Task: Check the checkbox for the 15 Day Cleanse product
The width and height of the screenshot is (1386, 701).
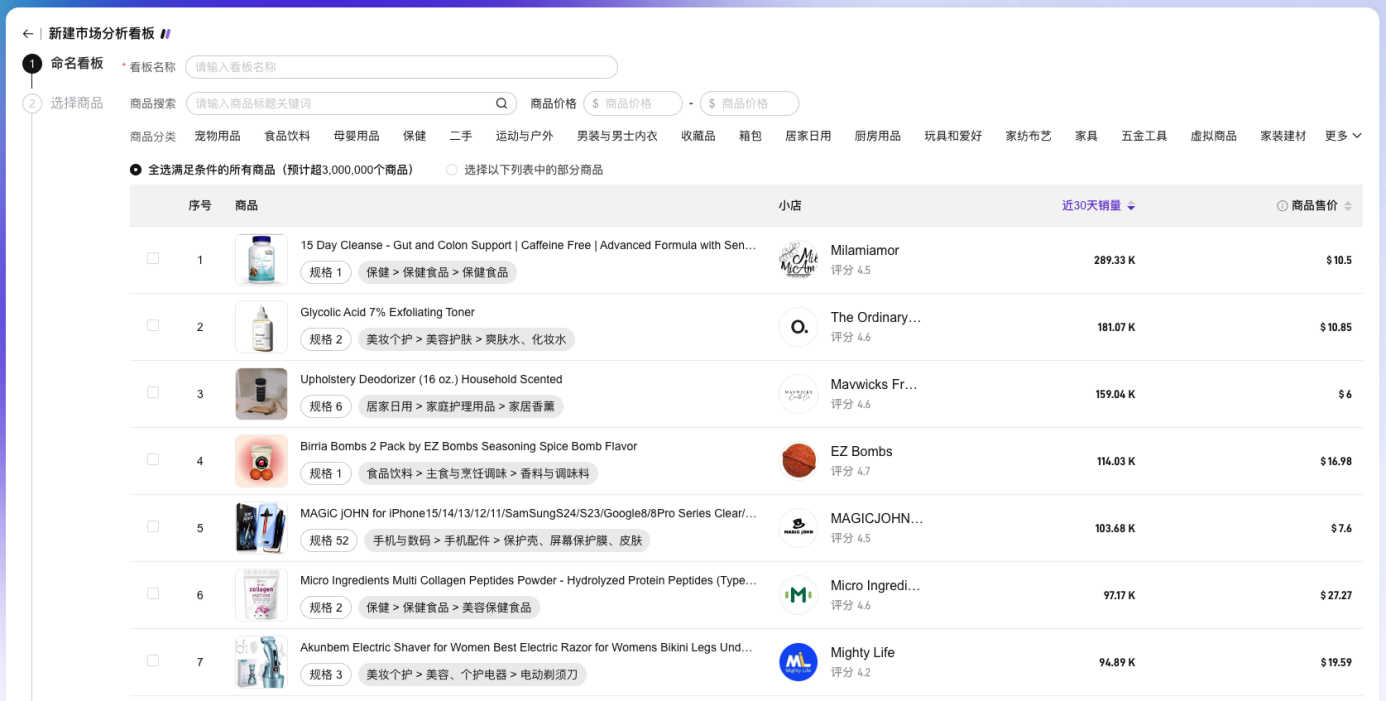Action: (153, 257)
